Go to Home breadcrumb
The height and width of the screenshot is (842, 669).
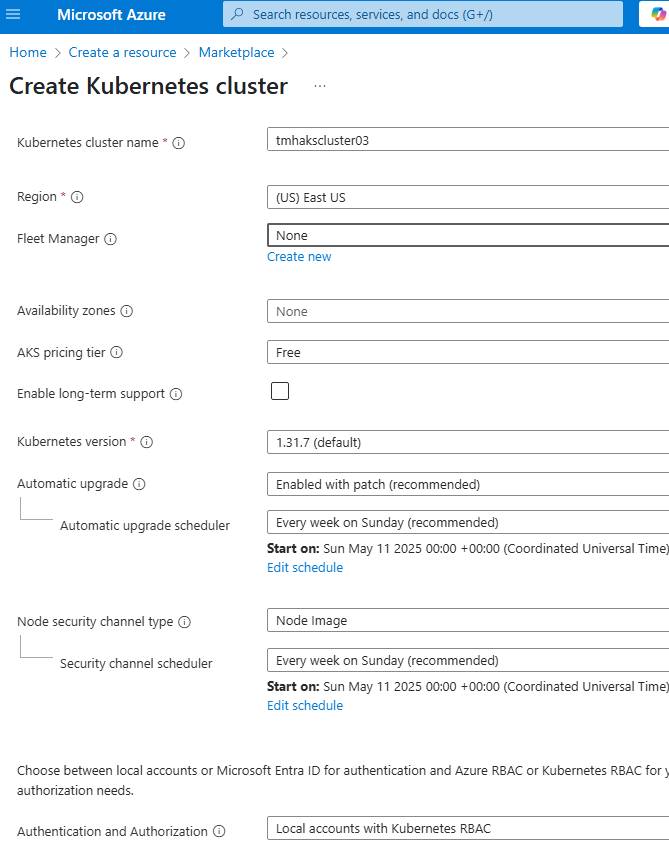[x=28, y=52]
